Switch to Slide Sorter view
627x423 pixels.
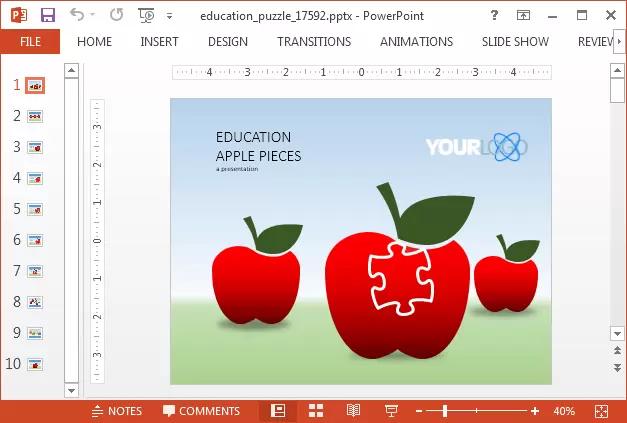pos(316,411)
